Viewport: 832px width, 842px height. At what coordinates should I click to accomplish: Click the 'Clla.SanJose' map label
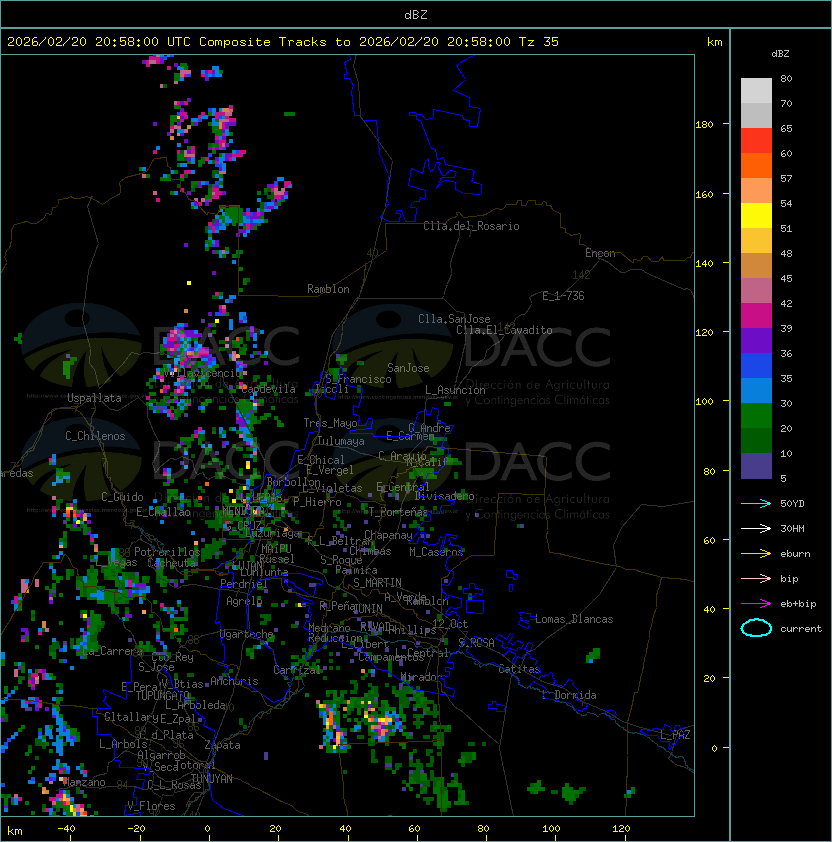coord(454,319)
